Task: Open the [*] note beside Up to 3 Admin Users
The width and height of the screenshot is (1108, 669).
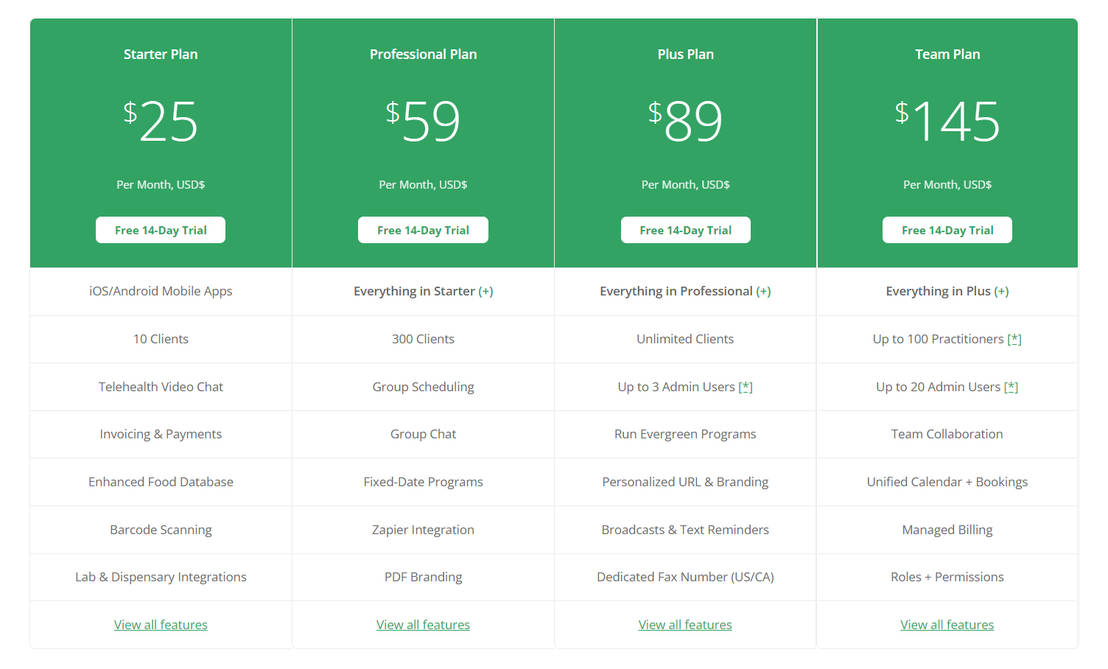Action: click(746, 386)
